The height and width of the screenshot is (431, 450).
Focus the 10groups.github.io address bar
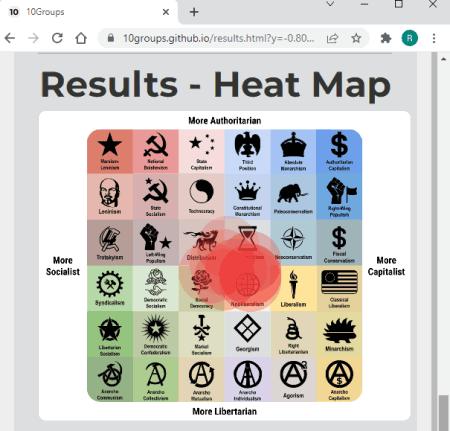pyautogui.click(x=218, y=38)
